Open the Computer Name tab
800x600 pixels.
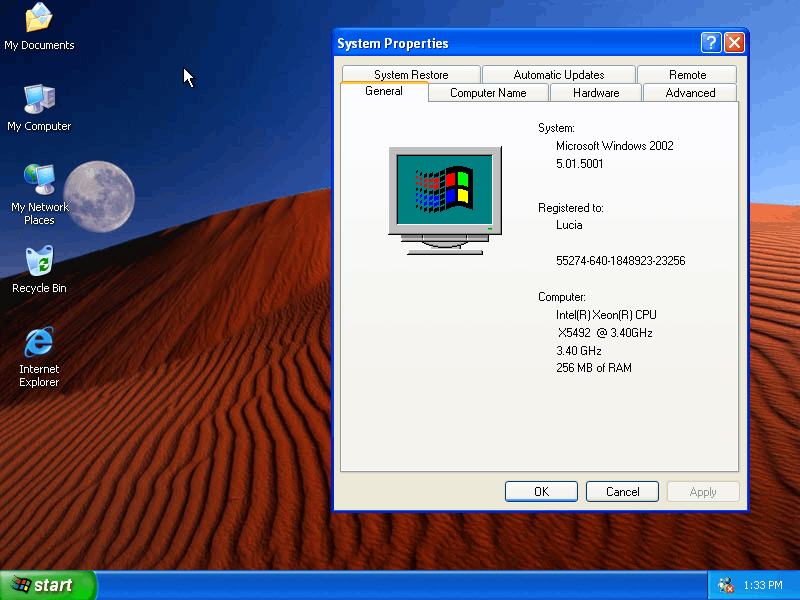point(488,93)
